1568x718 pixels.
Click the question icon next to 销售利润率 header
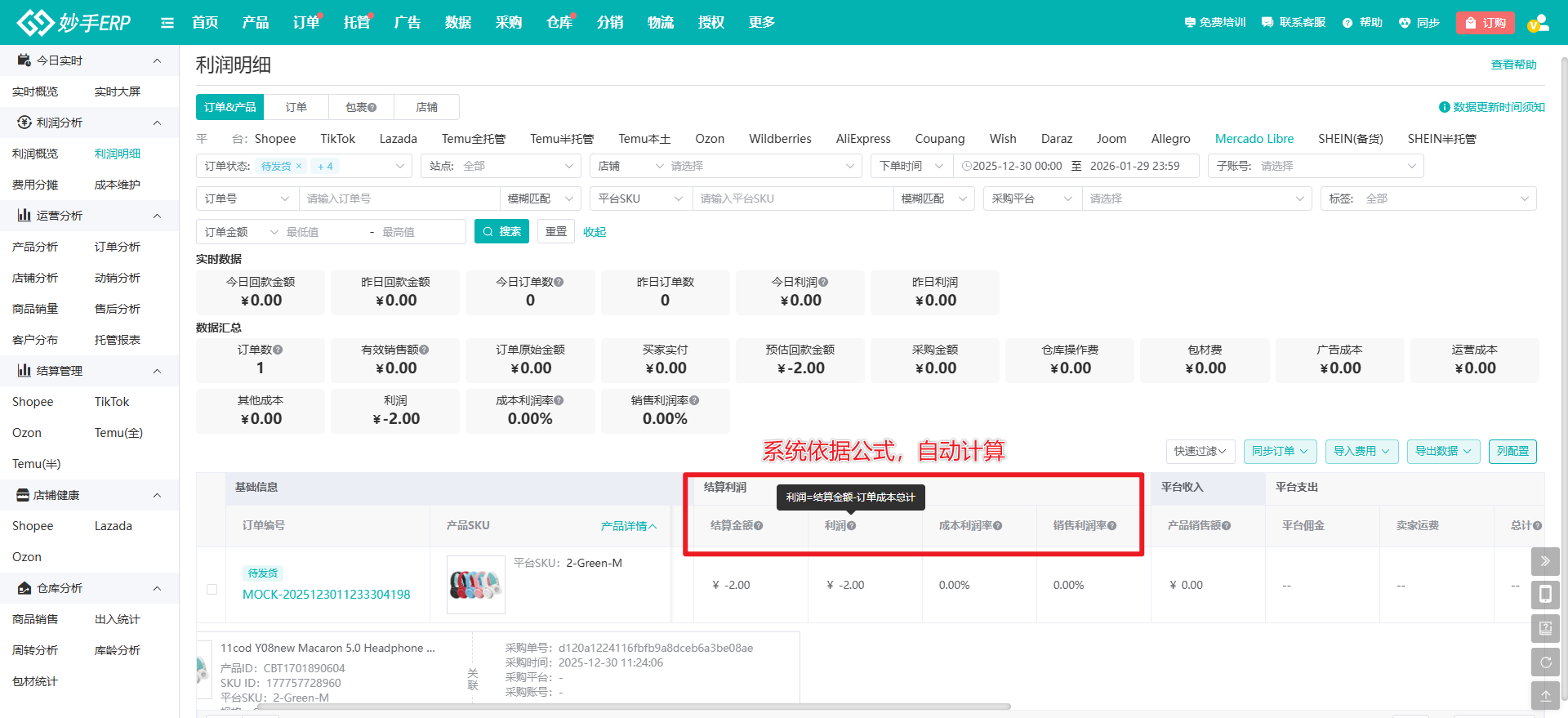(1112, 526)
